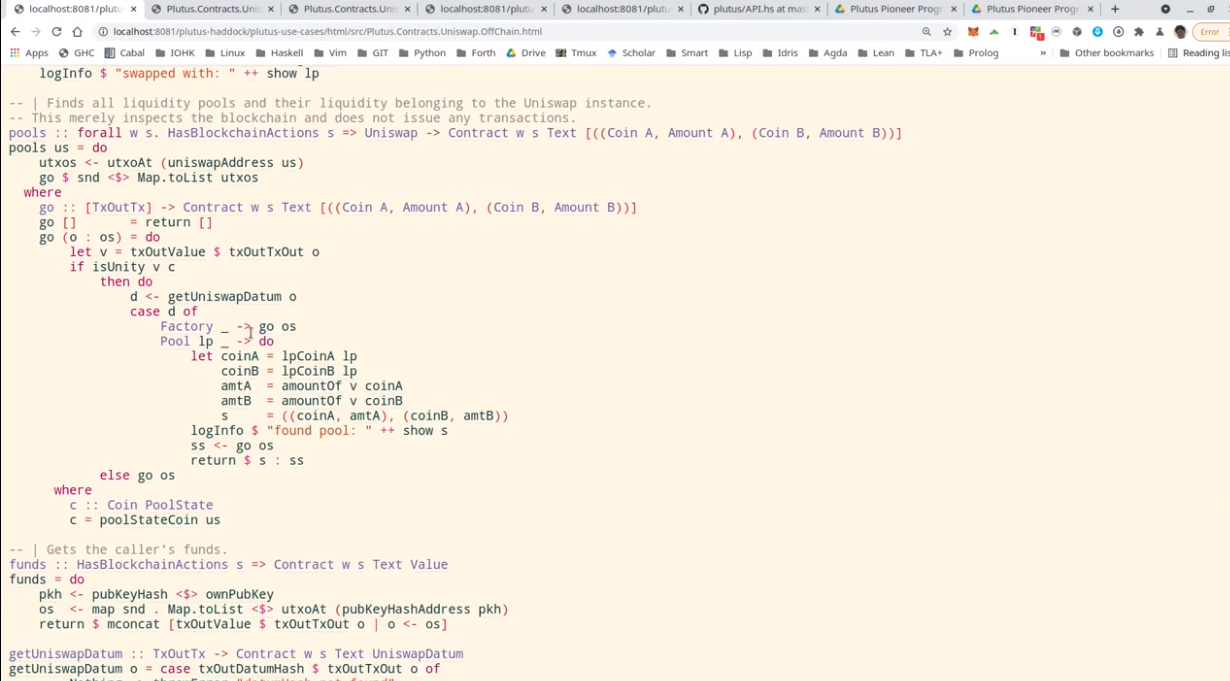
Task: Reload the current page
Action: tap(56, 32)
